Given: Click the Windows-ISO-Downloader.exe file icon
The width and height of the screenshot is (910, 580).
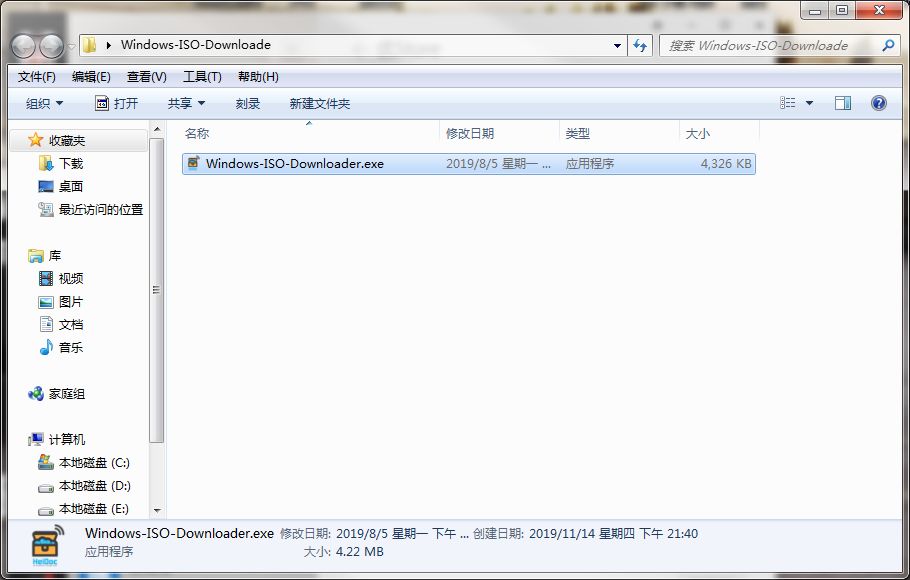Looking at the screenshot, I should tap(193, 163).
